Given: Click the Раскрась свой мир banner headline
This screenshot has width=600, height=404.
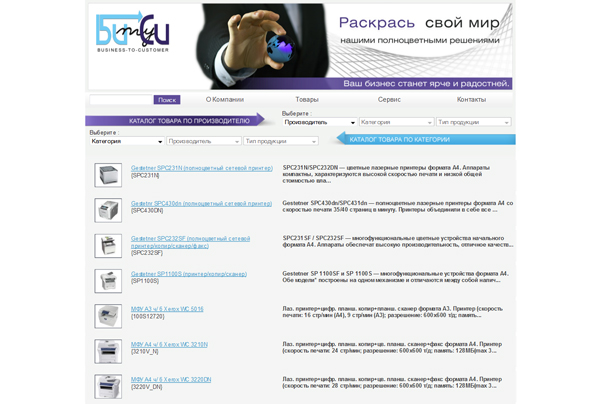Looking at the screenshot, I should point(419,23).
